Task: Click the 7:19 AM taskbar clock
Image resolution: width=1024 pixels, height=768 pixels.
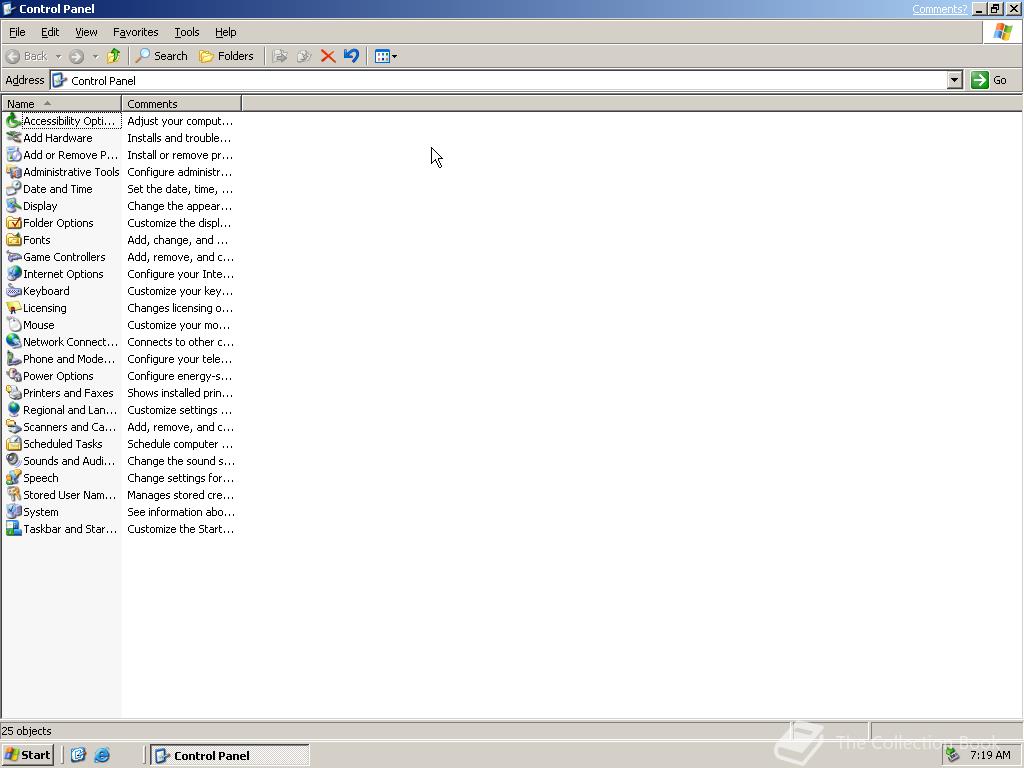Action: pyautogui.click(x=990, y=755)
